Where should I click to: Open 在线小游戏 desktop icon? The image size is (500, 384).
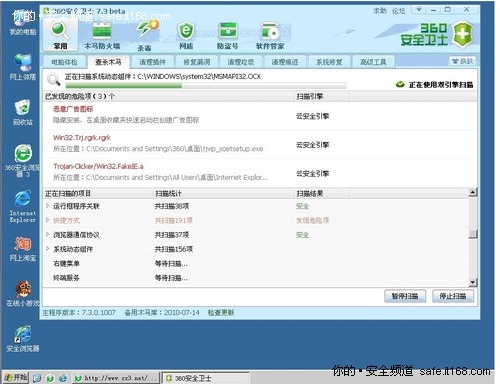[x=22, y=294]
